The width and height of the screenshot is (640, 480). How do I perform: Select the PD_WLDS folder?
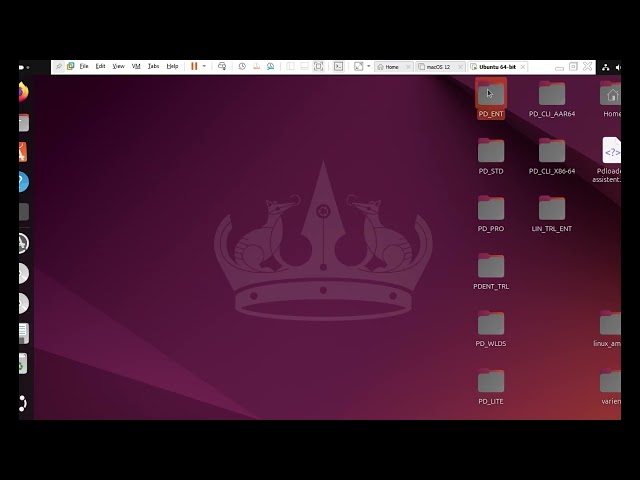point(491,329)
